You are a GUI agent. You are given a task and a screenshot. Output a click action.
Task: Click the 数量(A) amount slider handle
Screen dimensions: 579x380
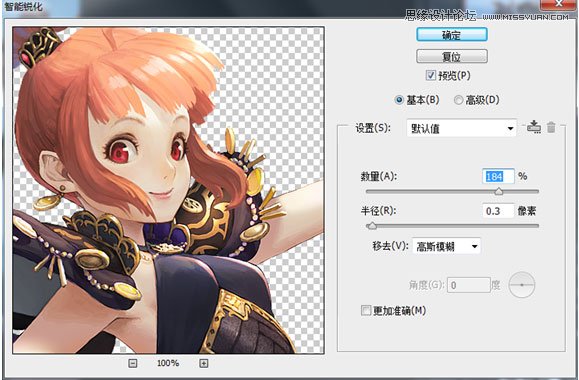499,191
